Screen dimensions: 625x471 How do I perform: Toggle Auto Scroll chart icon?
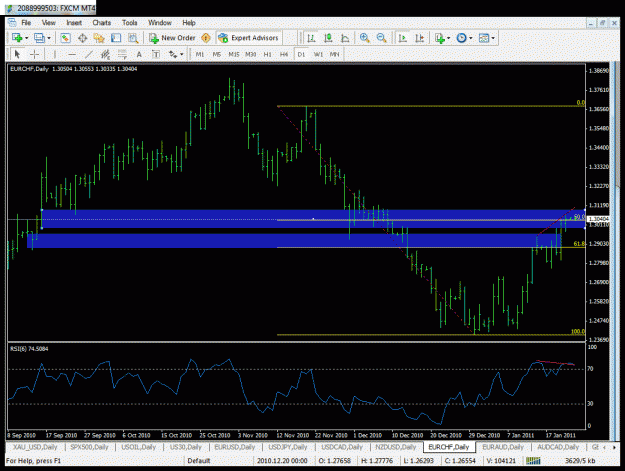[403, 38]
